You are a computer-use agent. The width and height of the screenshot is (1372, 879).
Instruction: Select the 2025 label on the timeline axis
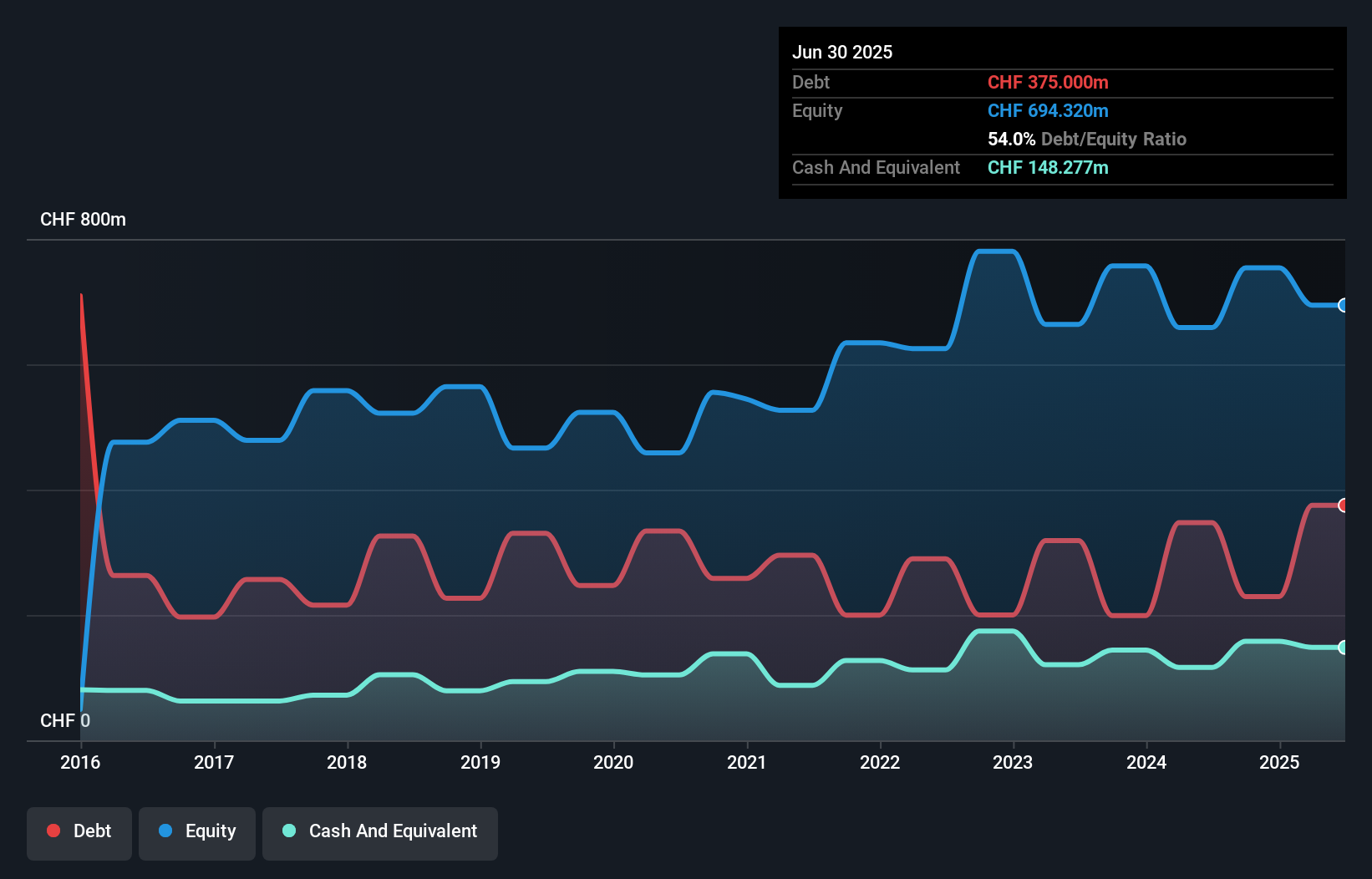point(1280,762)
